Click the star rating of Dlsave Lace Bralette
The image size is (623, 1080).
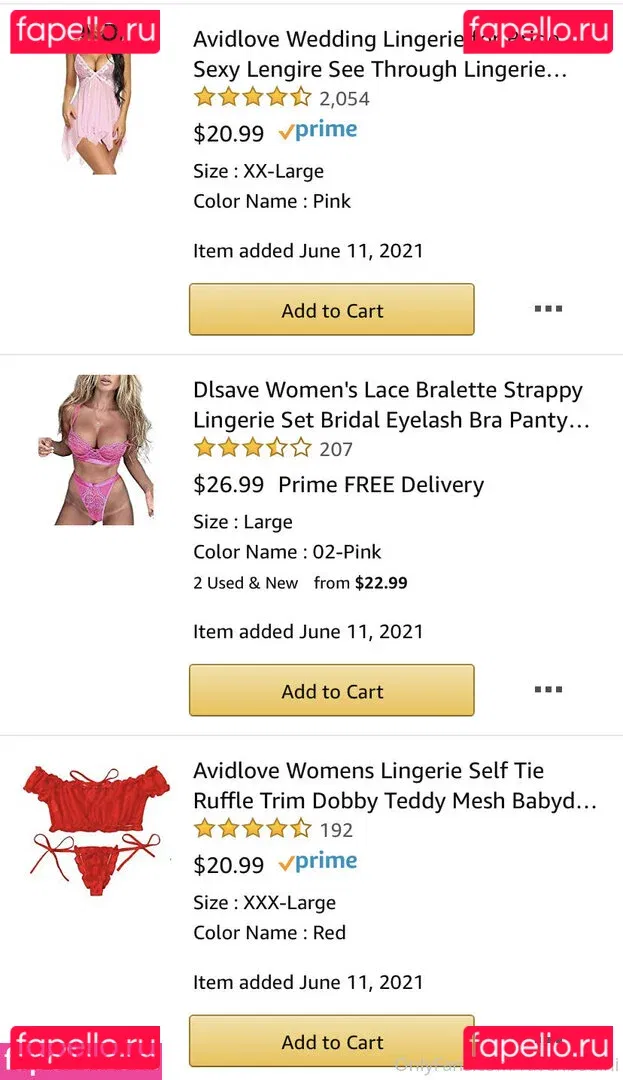click(252, 448)
